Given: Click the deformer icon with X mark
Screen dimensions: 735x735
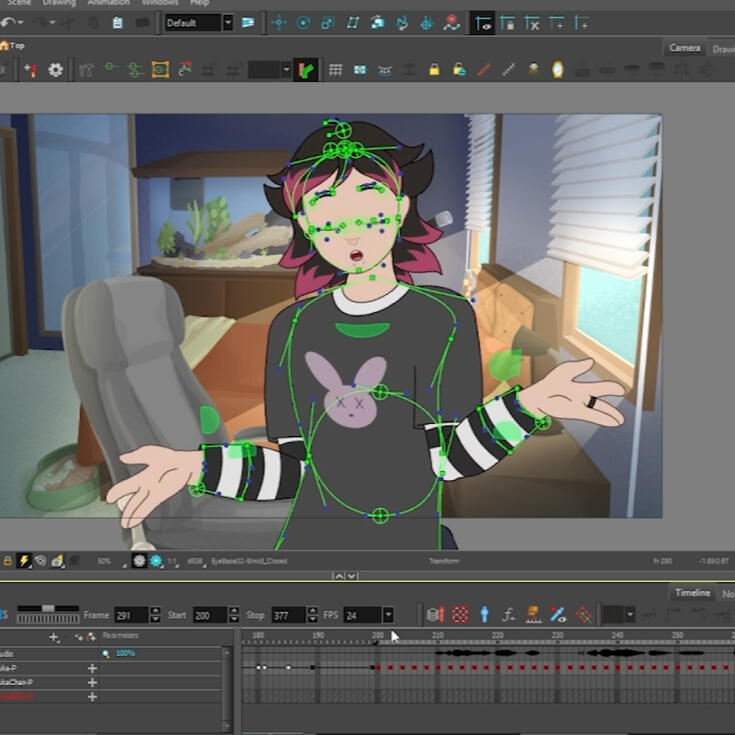Looking at the screenshot, I should click(x=532, y=22).
